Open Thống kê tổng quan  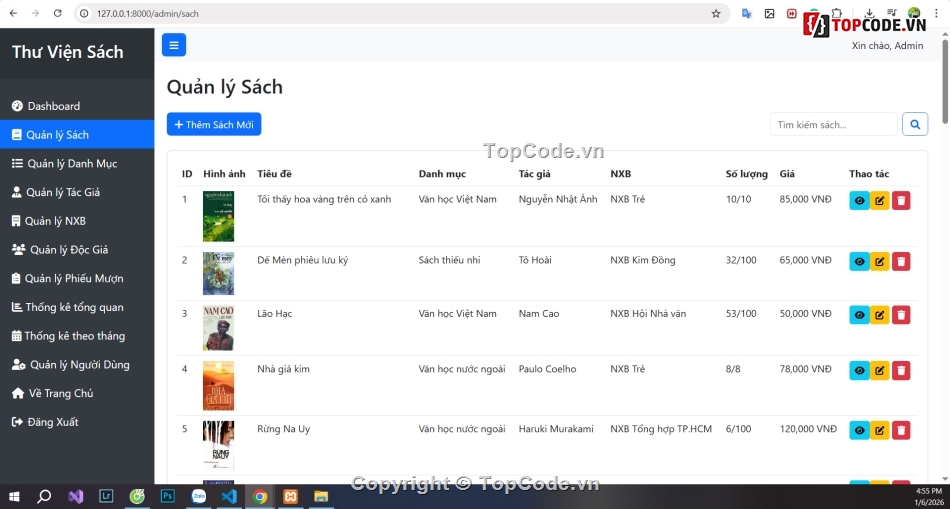(77, 307)
